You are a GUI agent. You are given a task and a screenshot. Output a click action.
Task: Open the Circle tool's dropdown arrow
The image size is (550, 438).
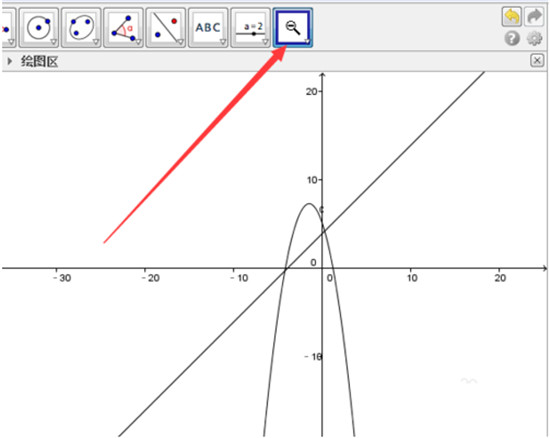pos(53,42)
